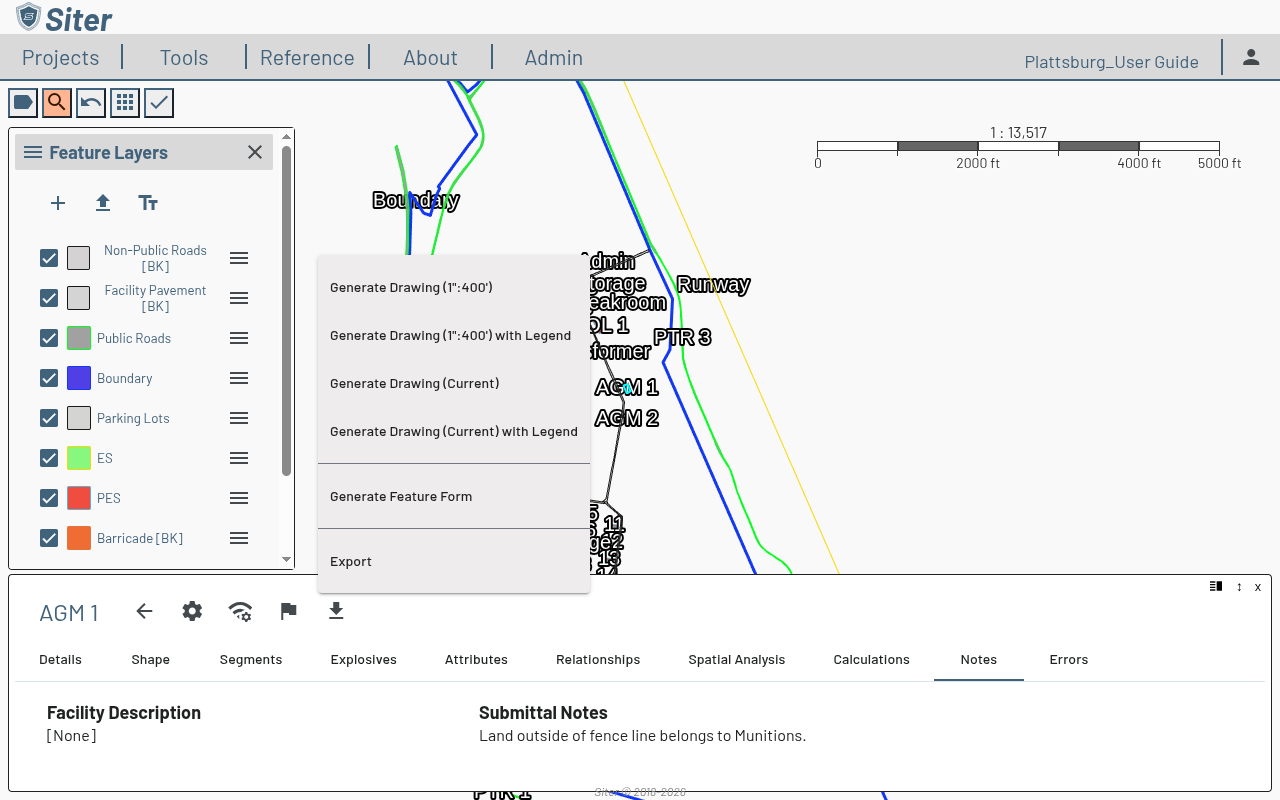This screenshot has height=800, width=1280.
Task: Uncheck Facility Pavement layer checkbox
Action: tap(49, 298)
